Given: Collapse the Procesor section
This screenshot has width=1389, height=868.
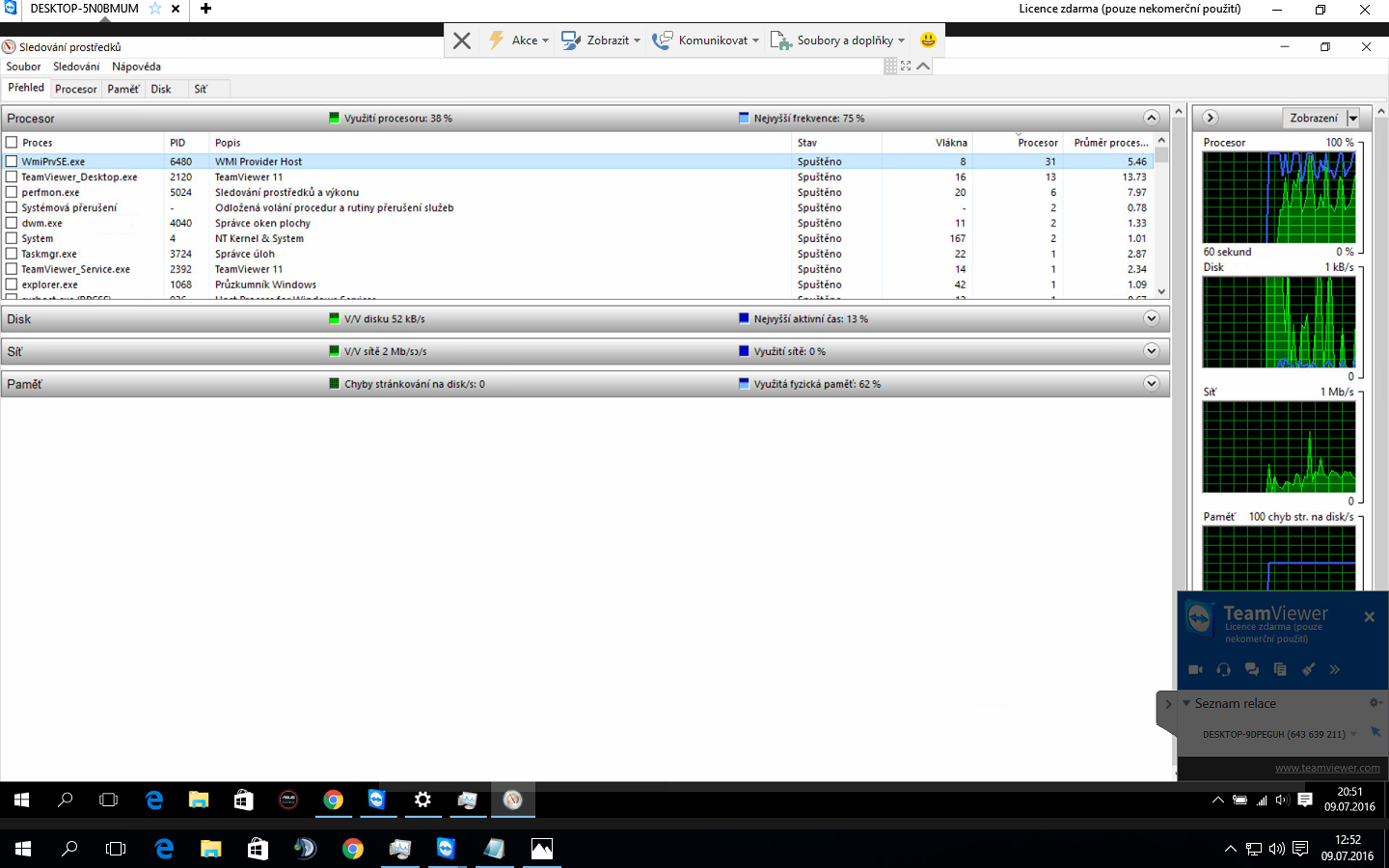Looking at the screenshot, I should click(x=1151, y=118).
